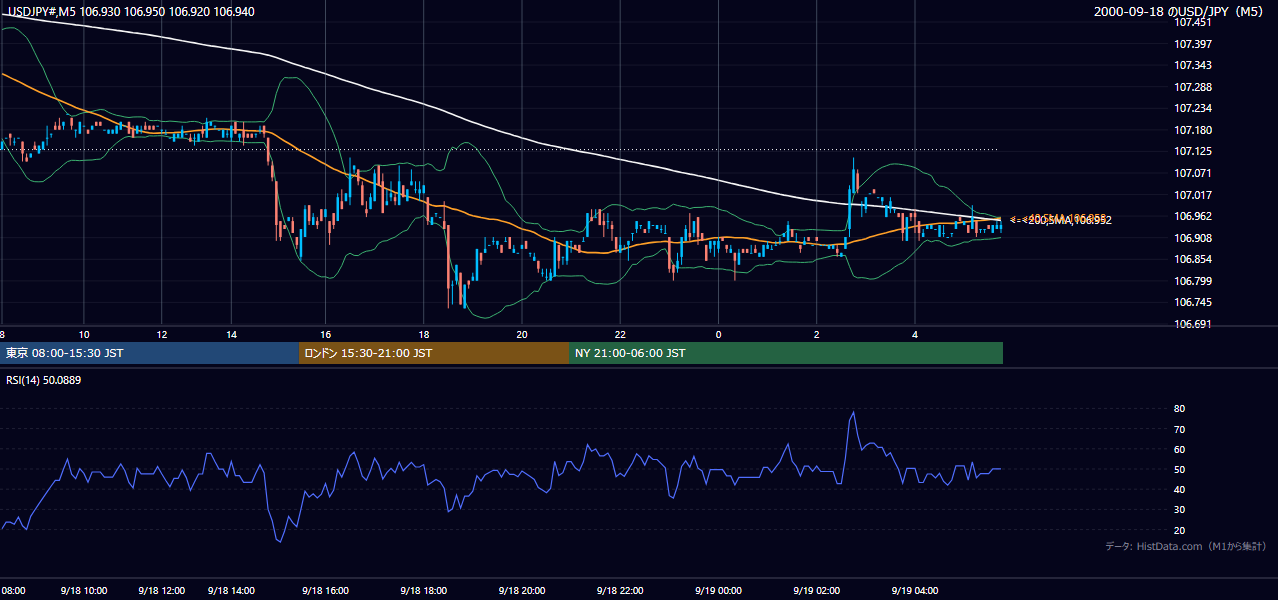Click the RSI(14) 50.0889 indicator label
This screenshot has height=600, width=1278.
point(45,380)
